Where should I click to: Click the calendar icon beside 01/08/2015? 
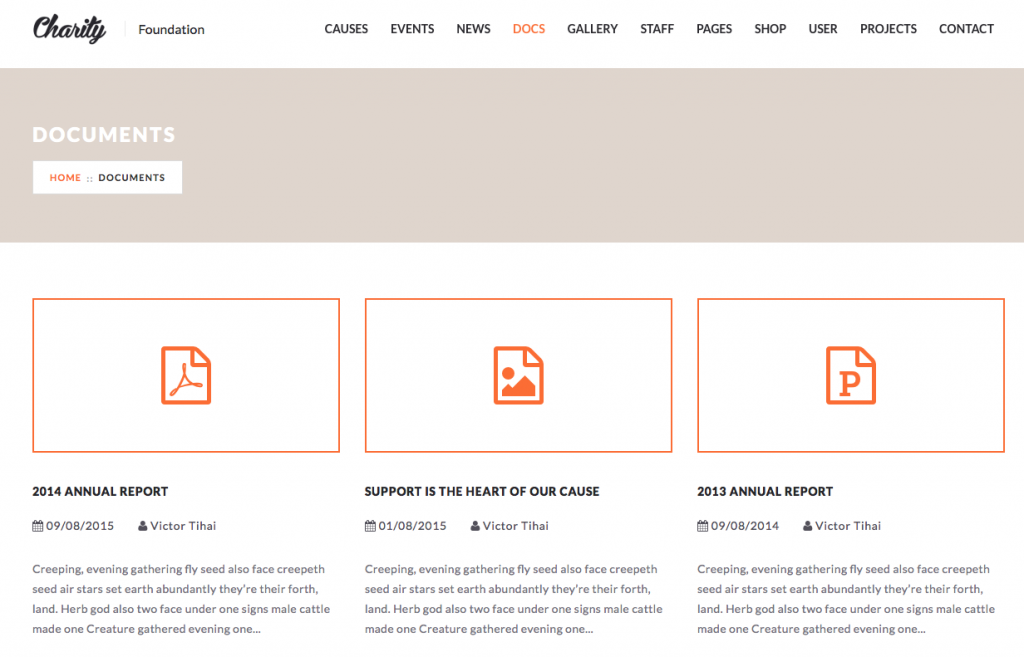370,525
